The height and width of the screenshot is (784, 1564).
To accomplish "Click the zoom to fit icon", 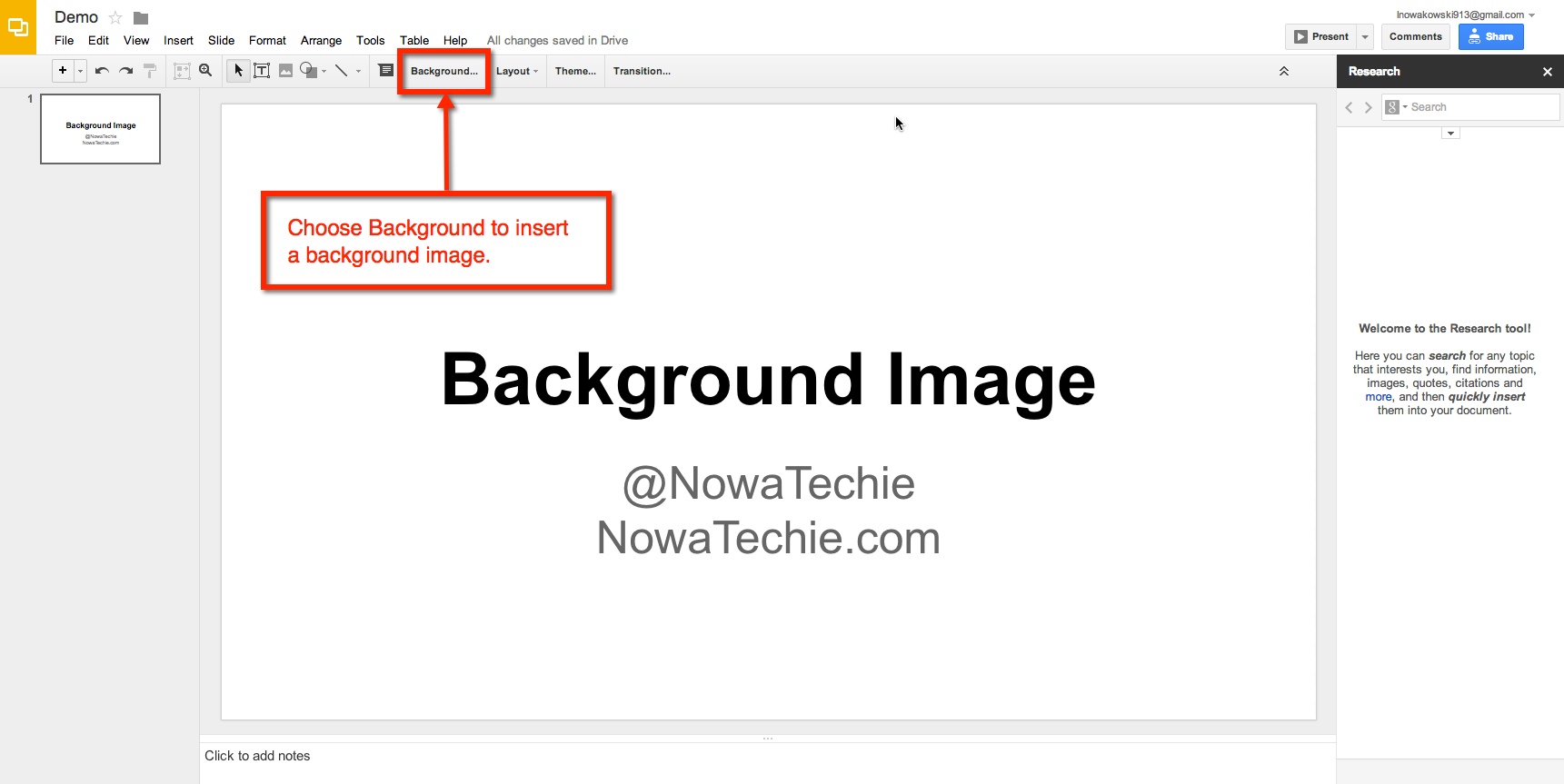I will 182,71.
